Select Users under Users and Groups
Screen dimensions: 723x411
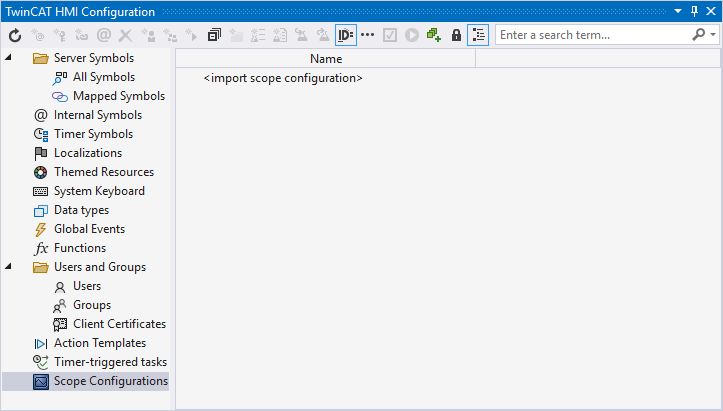click(x=87, y=286)
